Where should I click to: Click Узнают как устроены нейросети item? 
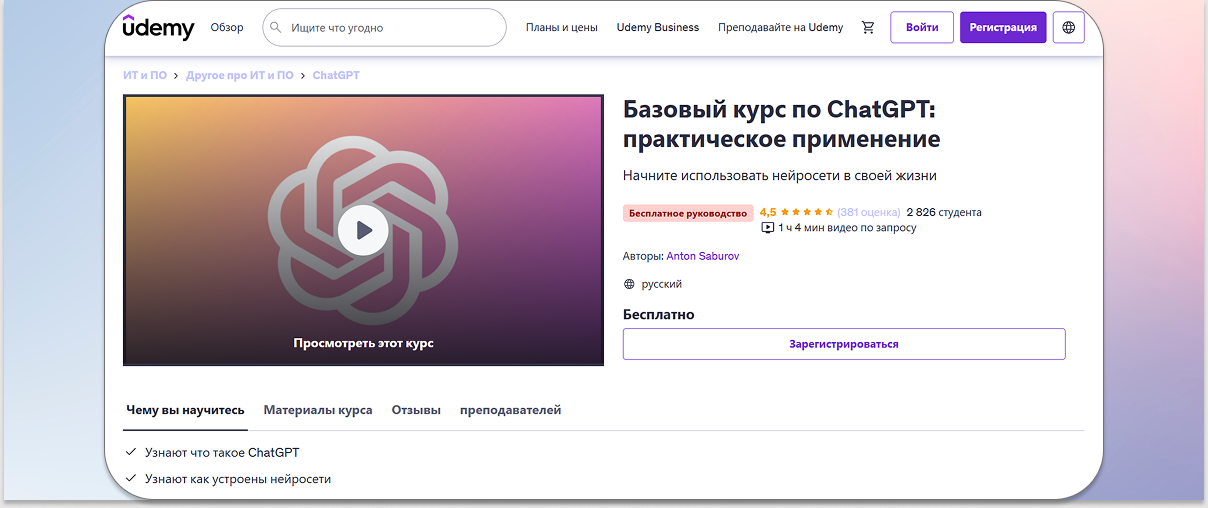tap(238, 479)
